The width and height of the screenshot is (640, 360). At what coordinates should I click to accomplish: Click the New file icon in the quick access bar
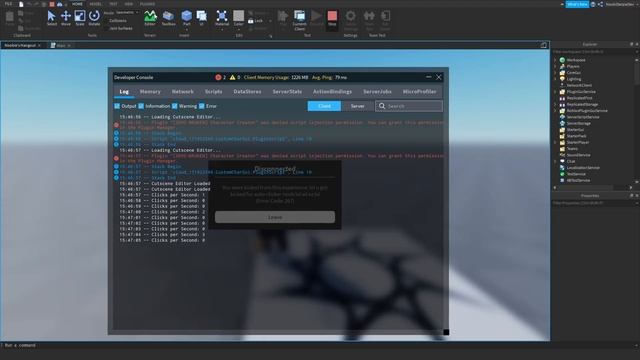pyautogui.click(x=21, y=4)
